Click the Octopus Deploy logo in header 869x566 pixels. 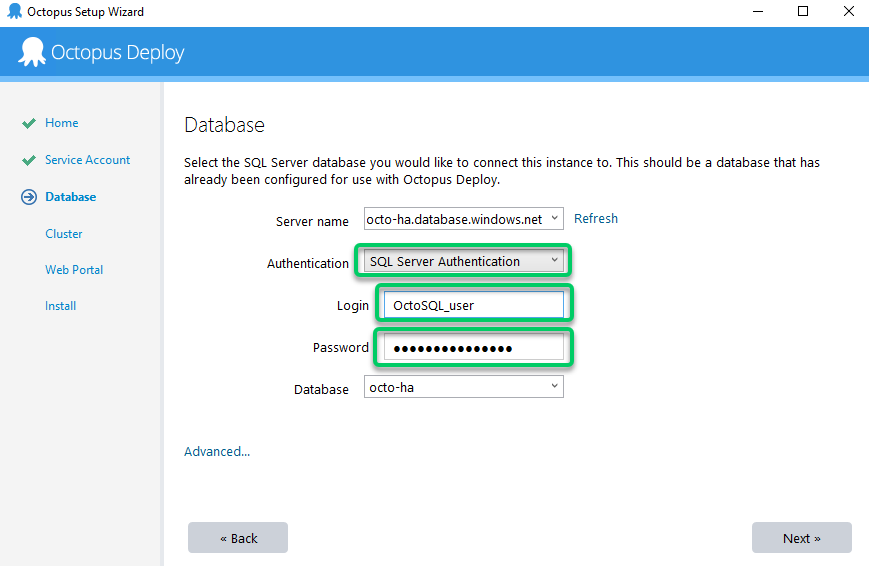(32, 52)
